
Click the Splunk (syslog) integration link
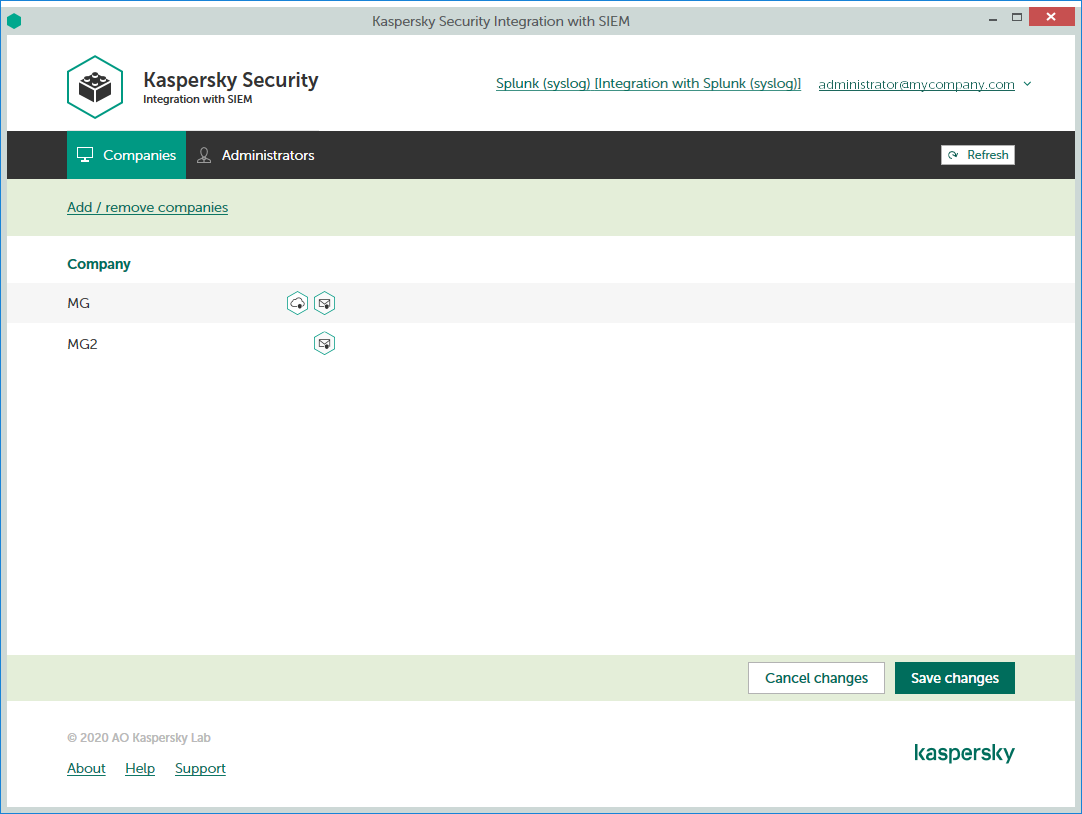tap(648, 83)
